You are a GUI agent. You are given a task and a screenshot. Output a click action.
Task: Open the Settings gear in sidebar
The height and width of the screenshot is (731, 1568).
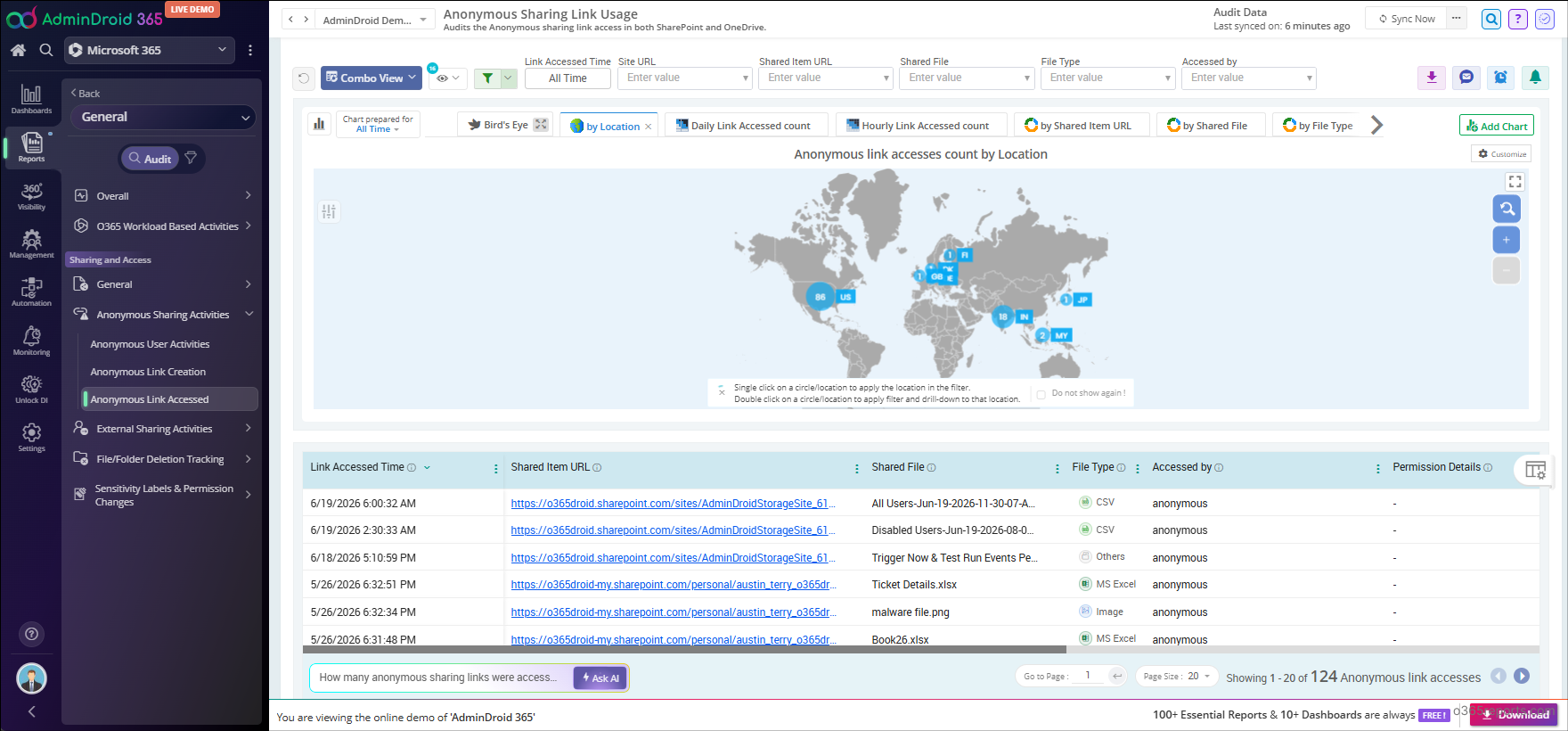31,437
